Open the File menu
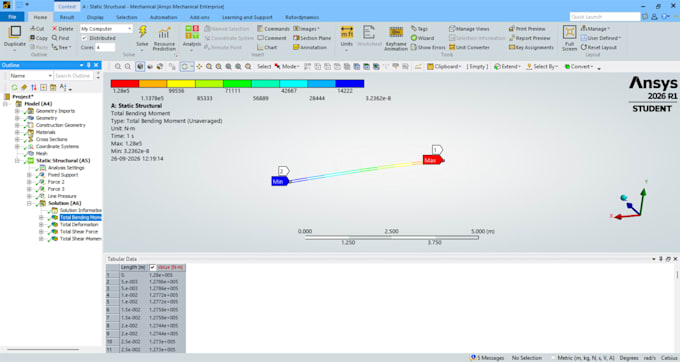The image size is (680, 362). (x=12, y=17)
